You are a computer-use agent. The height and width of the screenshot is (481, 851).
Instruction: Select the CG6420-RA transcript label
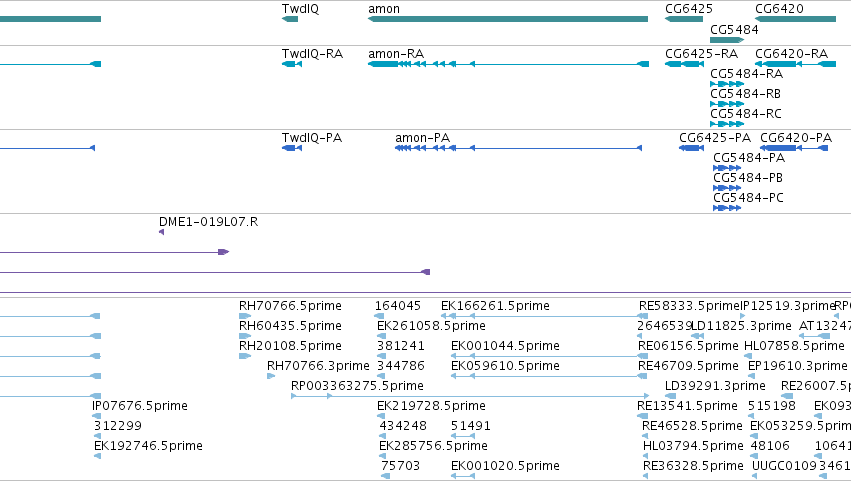[x=791, y=54]
